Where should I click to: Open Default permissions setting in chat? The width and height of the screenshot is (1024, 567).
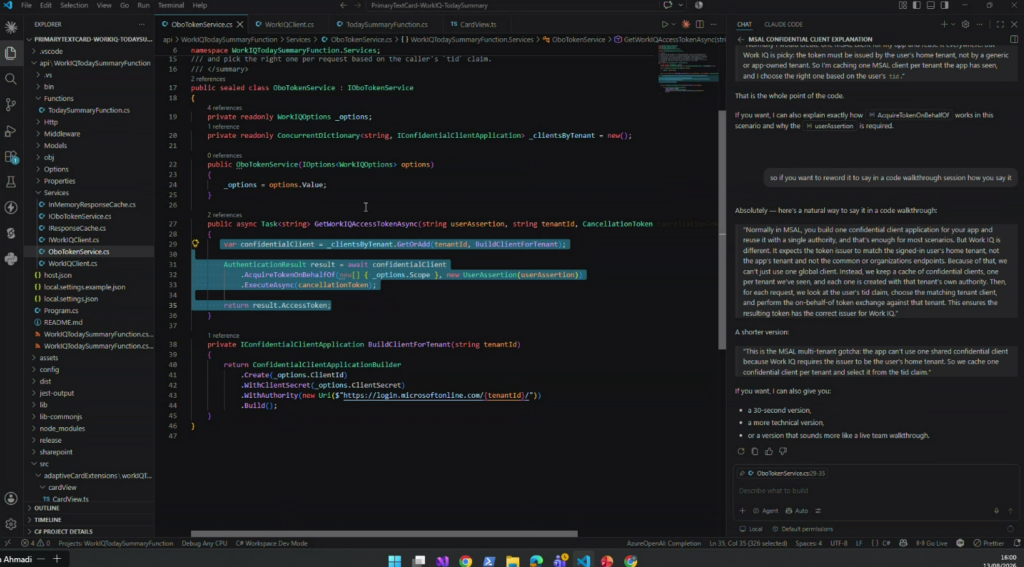[802, 529]
